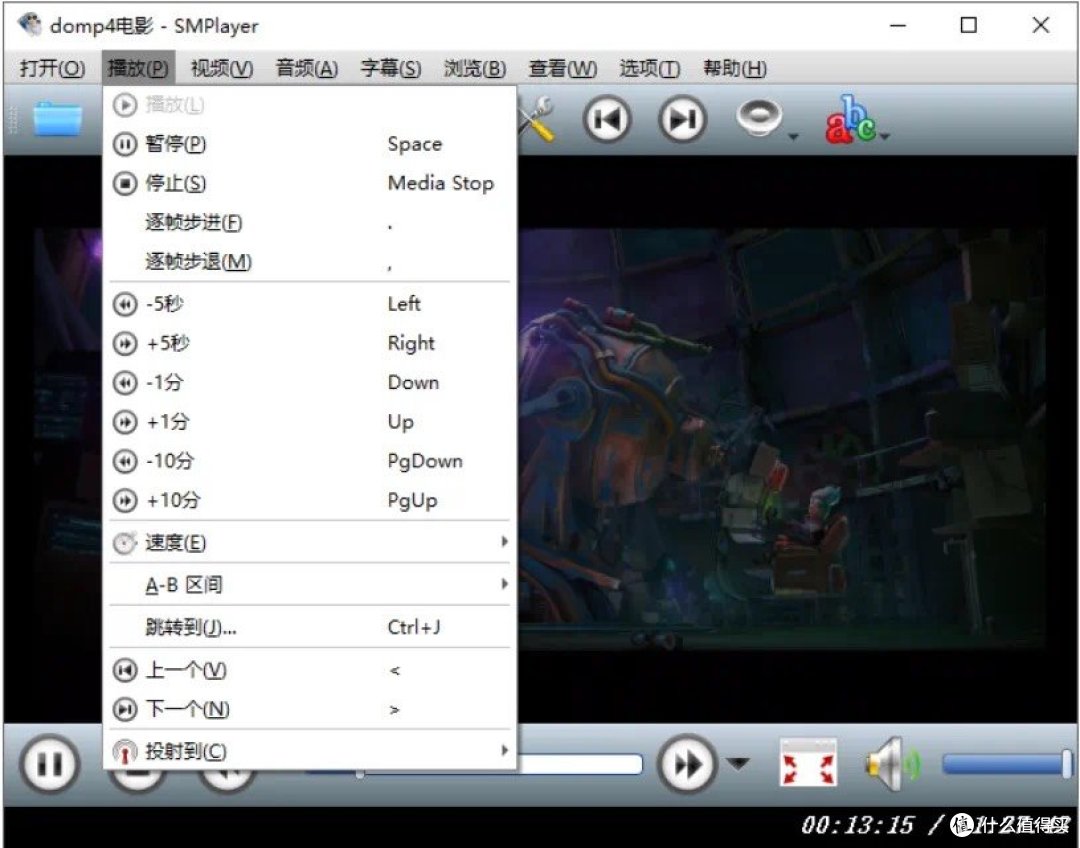The height and width of the screenshot is (848, 1080).
Task: Open a video with the folder toolbar icon
Action: pos(57,118)
